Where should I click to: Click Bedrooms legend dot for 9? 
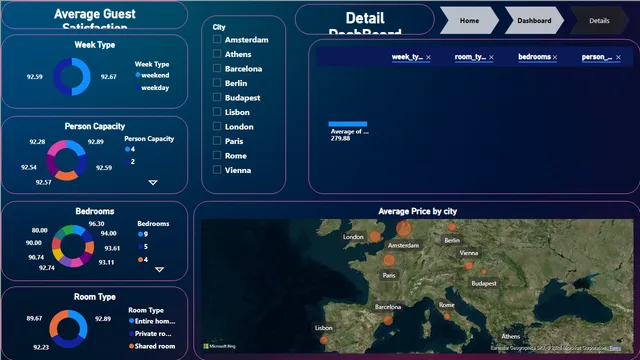(x=140, y=234)
